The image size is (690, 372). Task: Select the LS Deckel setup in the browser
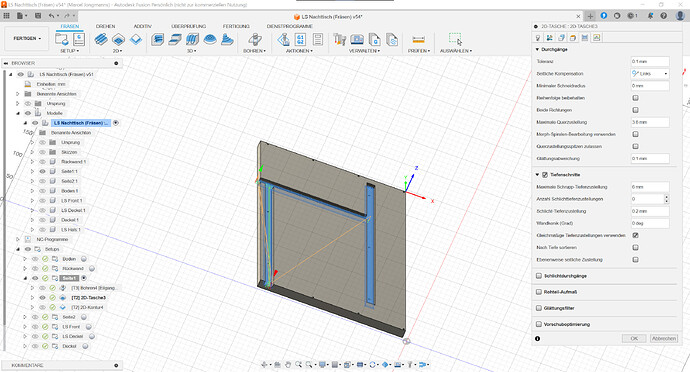[73, 336]
